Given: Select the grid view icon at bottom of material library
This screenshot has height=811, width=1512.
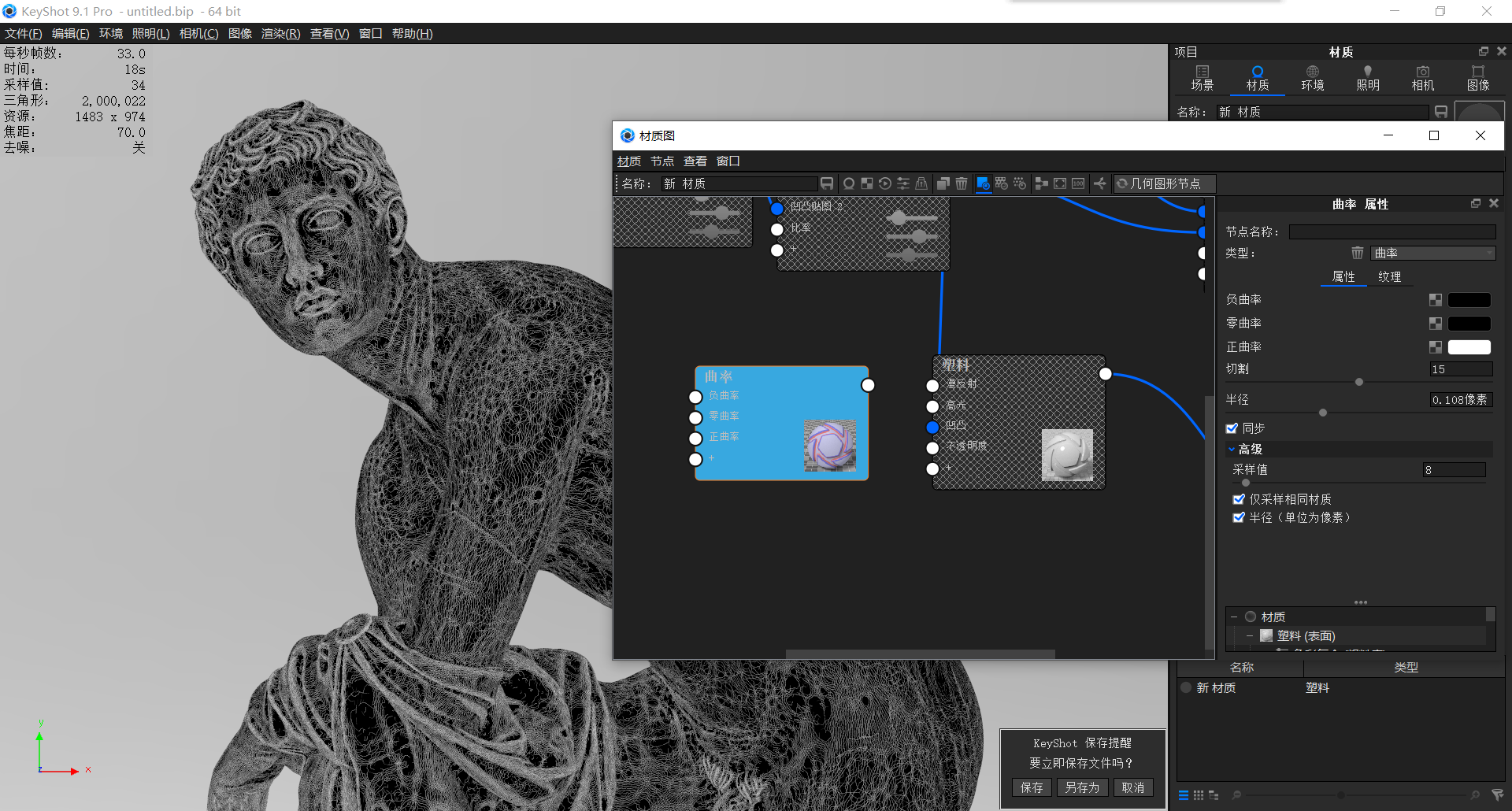Looking at the screenshot, I should click(1199, 795).
